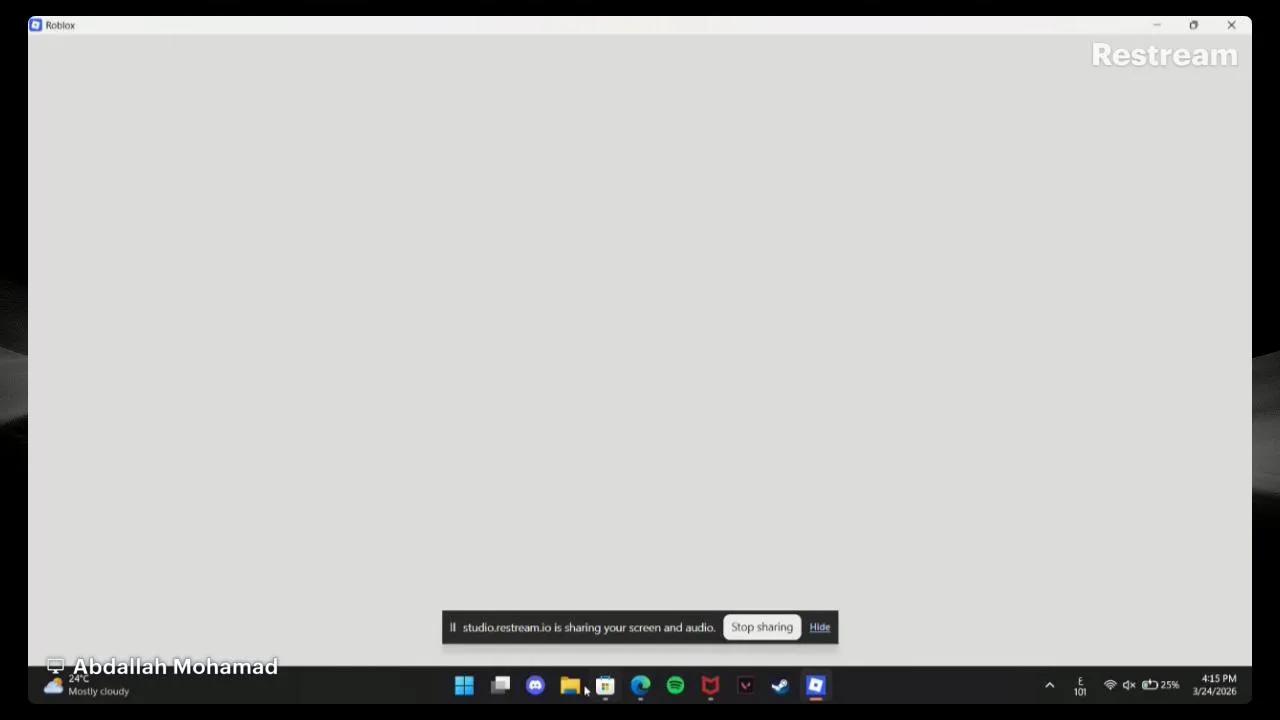Open McAfee red shield icon
1280x720 pixels.
[710, 685]
